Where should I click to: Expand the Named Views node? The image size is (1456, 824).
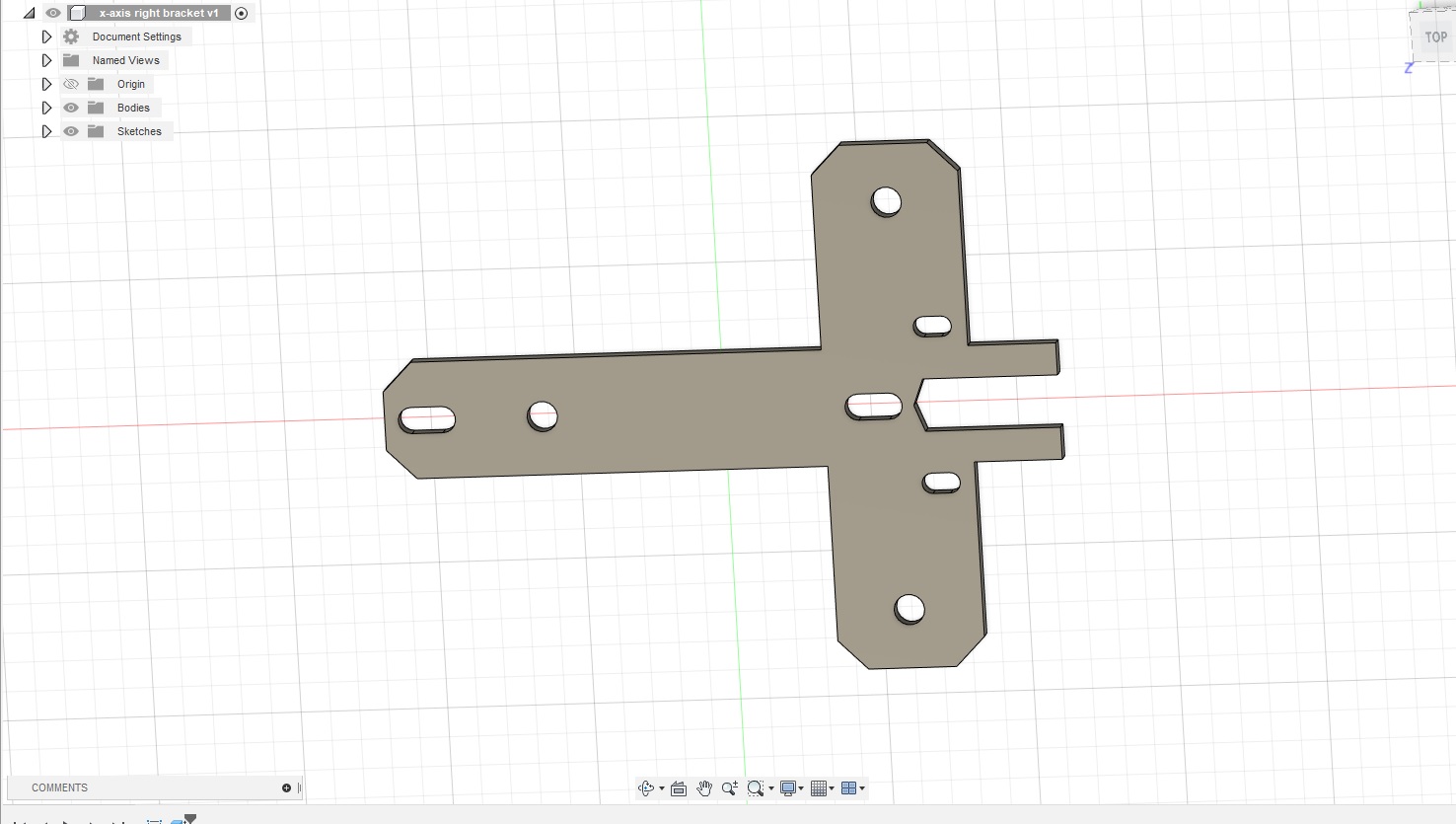(46, 60)
